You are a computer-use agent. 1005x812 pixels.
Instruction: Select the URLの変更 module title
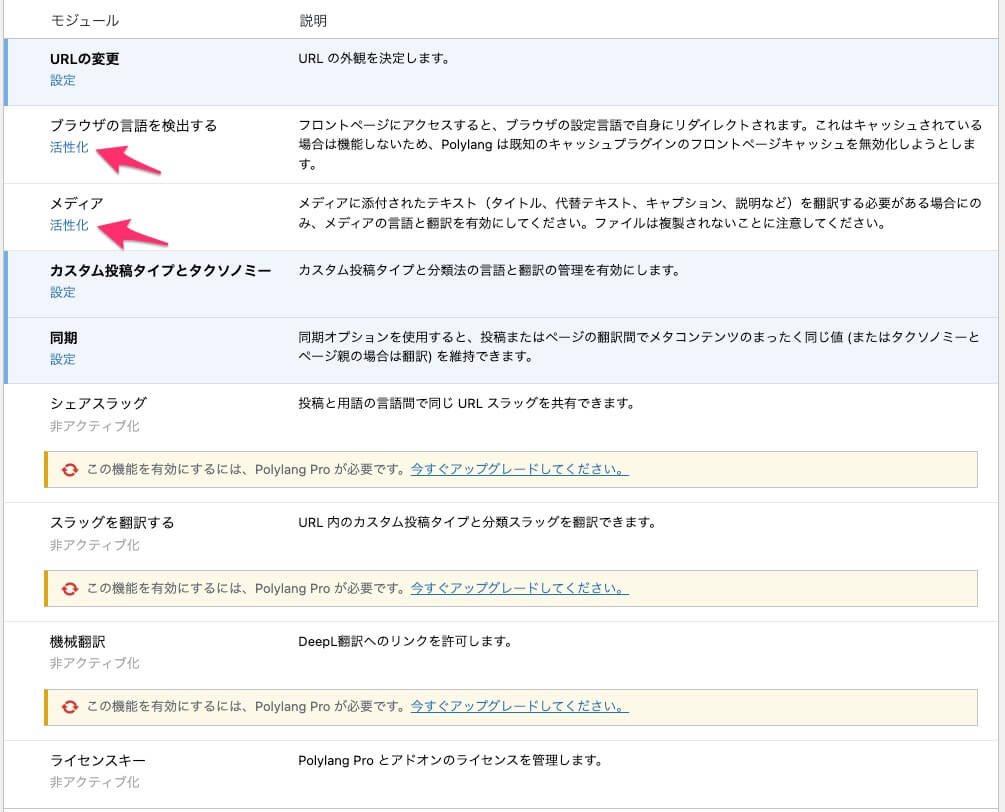(x=85, y=59)
